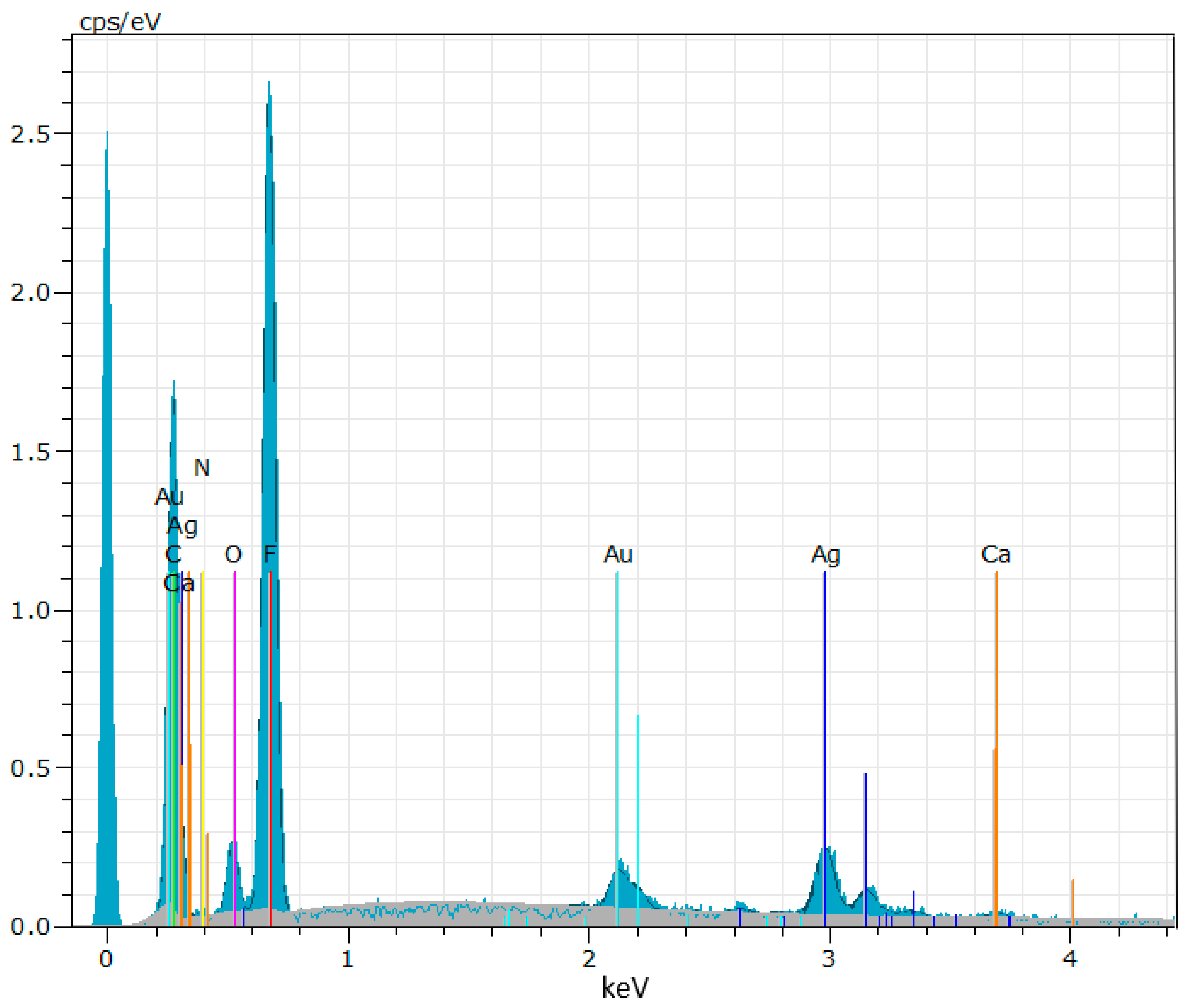Click the tall cyan Au marker line
The height and width of the screenshot is (1008, 1186).
617,714
